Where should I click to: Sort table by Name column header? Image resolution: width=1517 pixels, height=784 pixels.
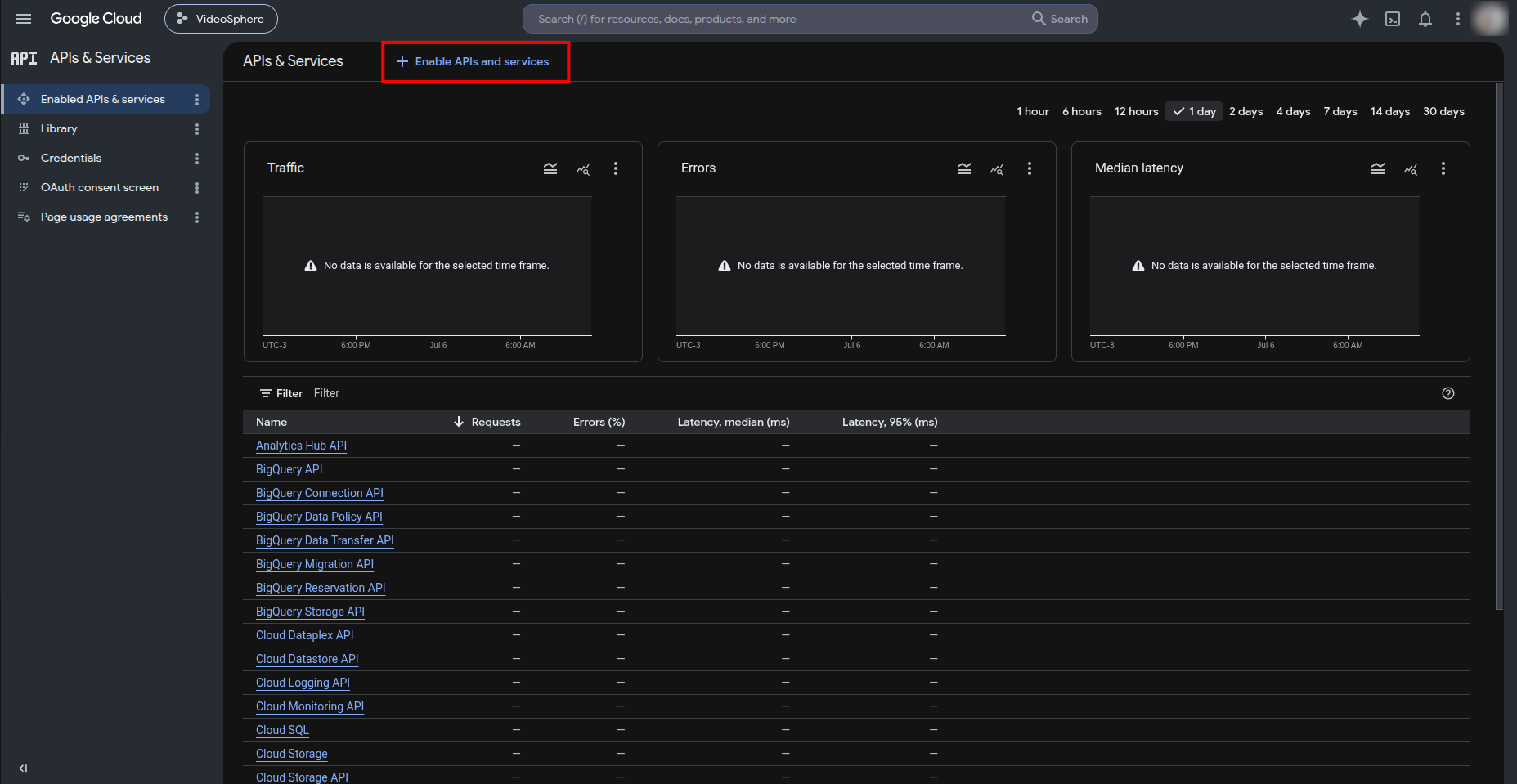point(272,422)
